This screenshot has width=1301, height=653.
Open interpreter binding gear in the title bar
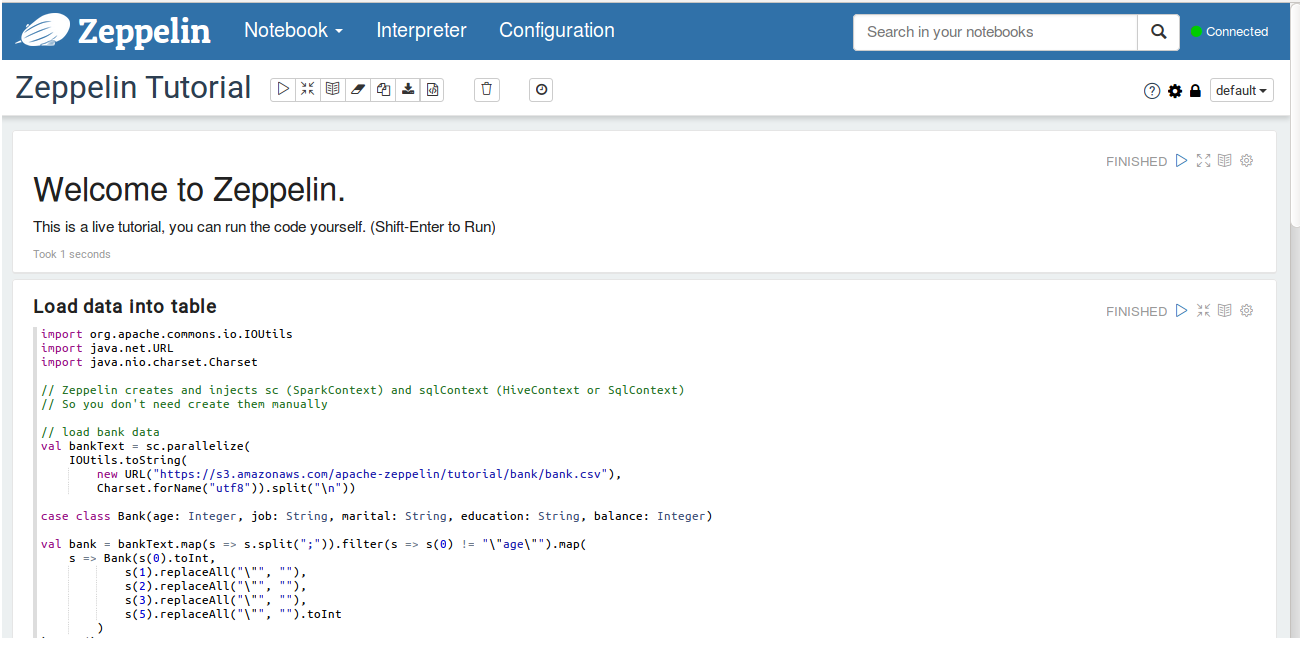pos(1175,91)
